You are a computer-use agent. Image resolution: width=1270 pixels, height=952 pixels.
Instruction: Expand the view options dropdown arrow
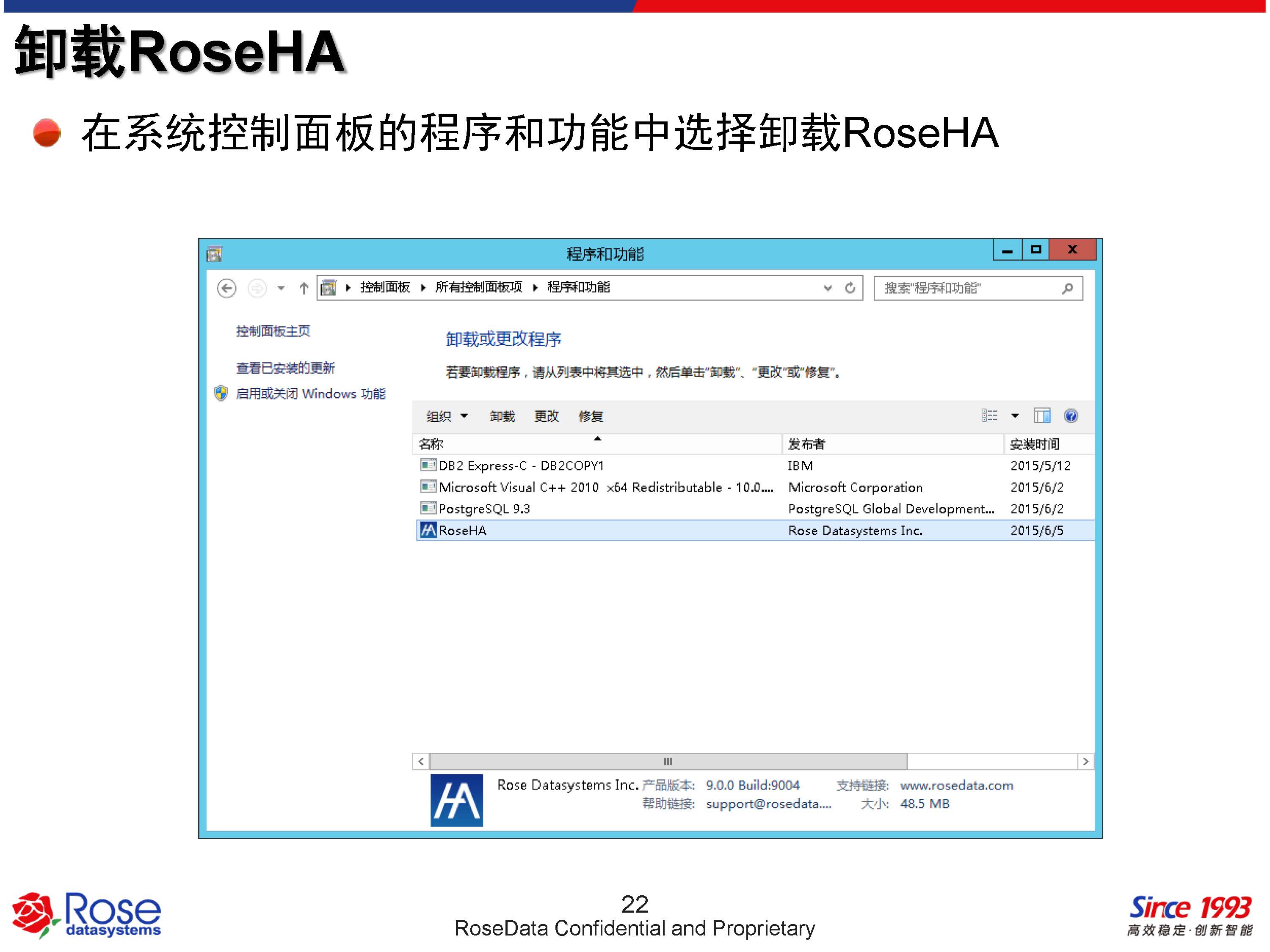coord(1014,415)
